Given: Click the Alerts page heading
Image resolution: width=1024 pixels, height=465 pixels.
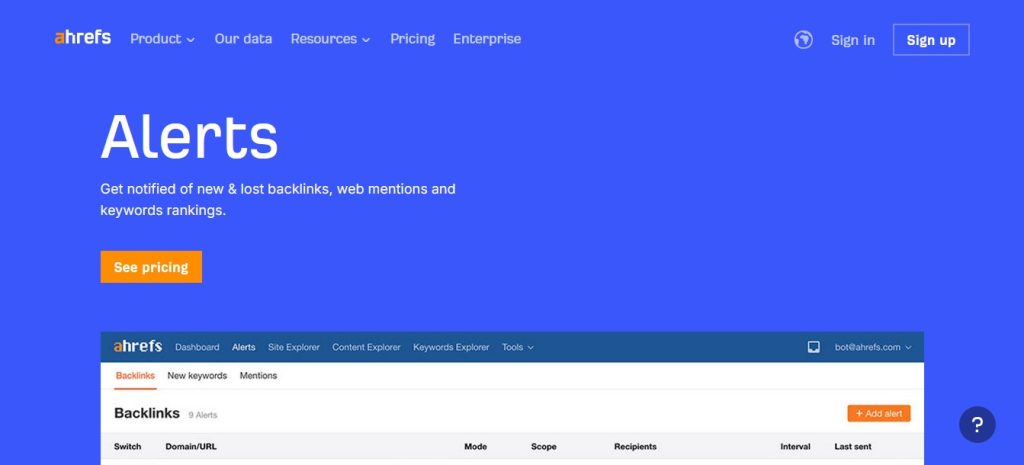Looking at the screenshot, I should click(189, 136).
